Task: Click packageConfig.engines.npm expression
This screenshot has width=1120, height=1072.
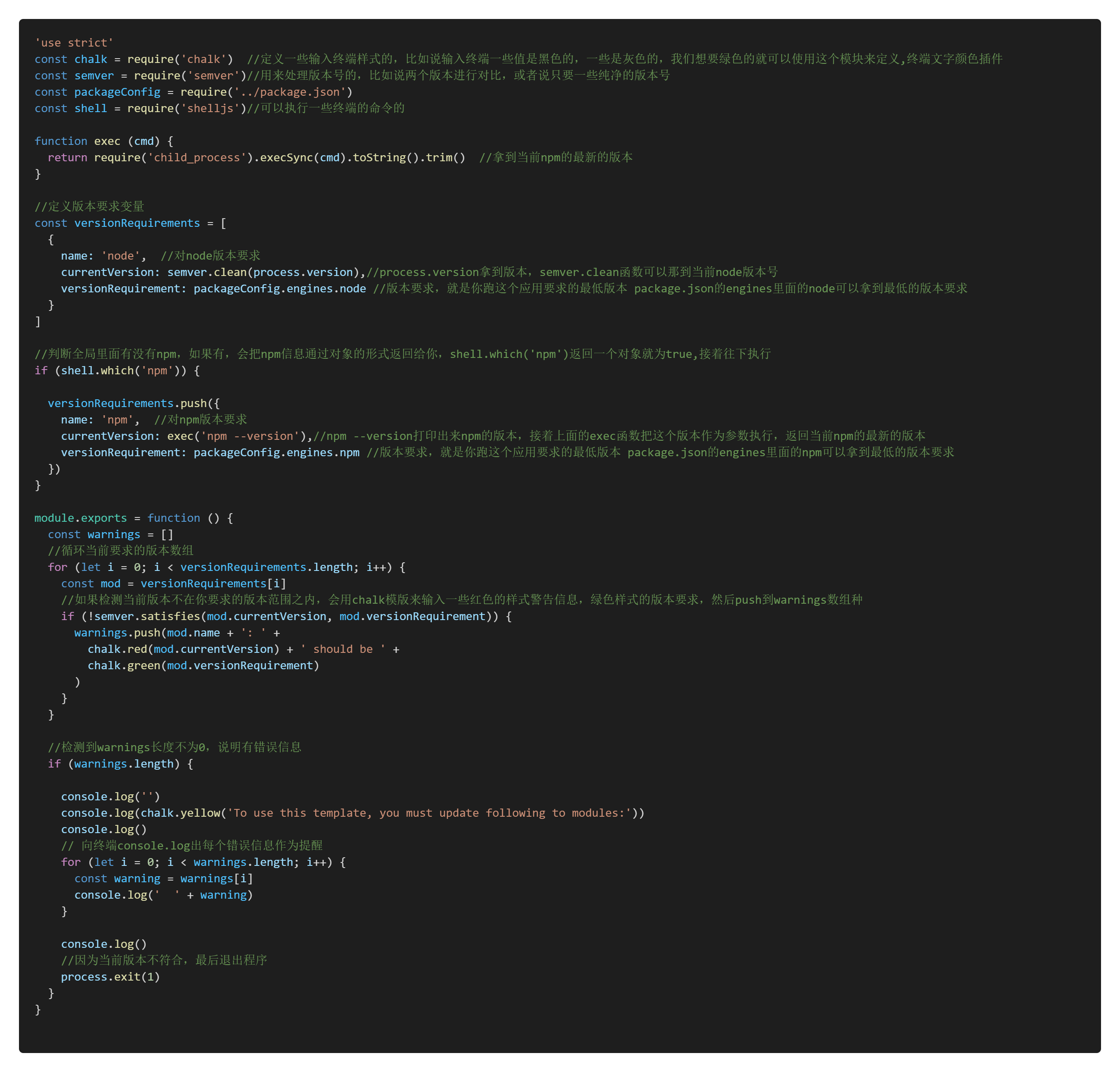Action: click(x=276, y=453)
